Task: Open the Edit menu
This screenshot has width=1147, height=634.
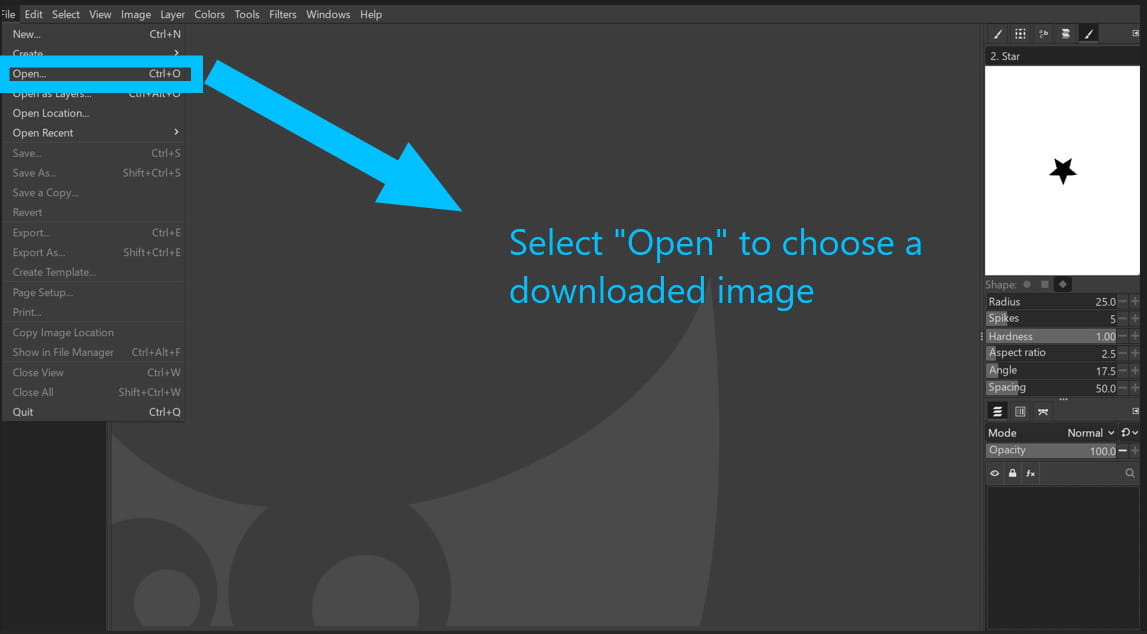Action: [33, 14]
